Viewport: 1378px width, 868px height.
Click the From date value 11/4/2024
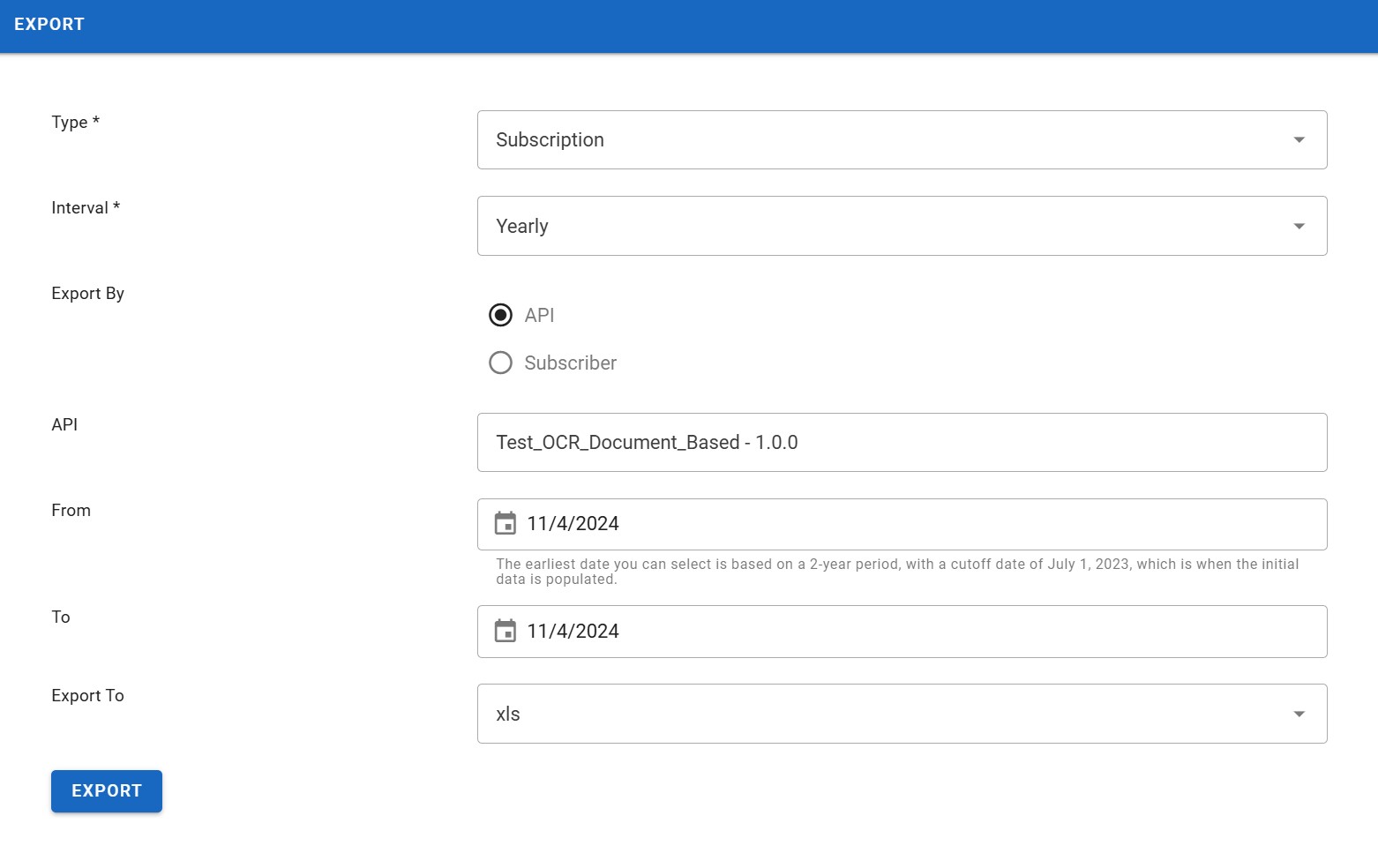(x=573, y=524)
